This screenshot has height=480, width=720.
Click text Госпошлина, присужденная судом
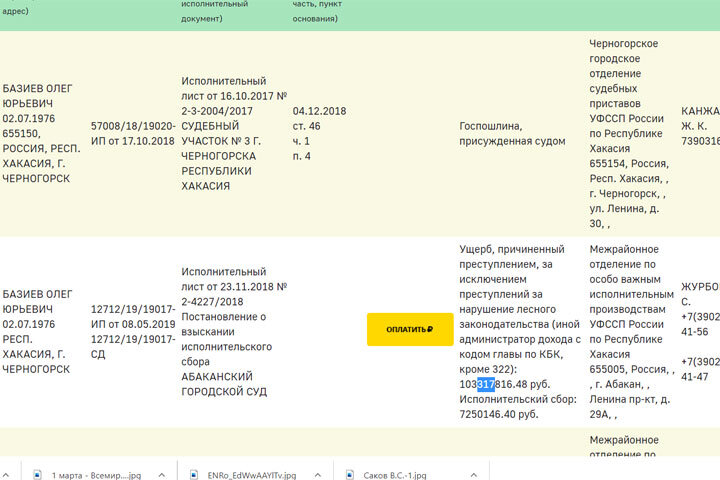(x=512, y=133)
